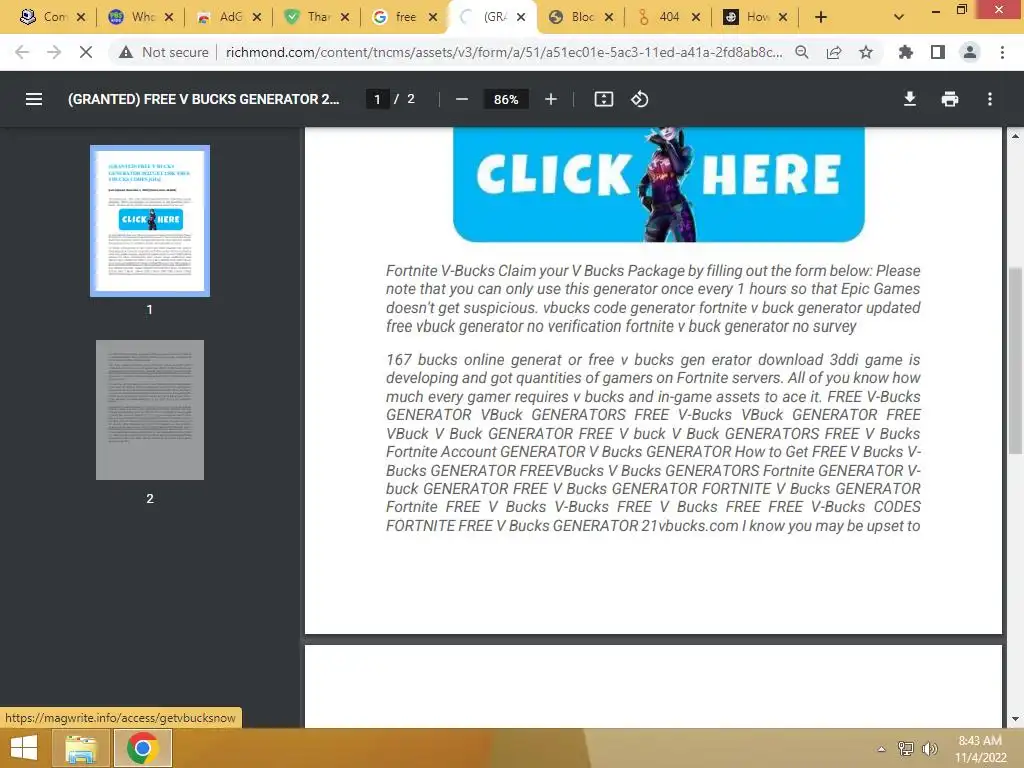
Task: Zoom out with the minus button
Action: (462, 99)
